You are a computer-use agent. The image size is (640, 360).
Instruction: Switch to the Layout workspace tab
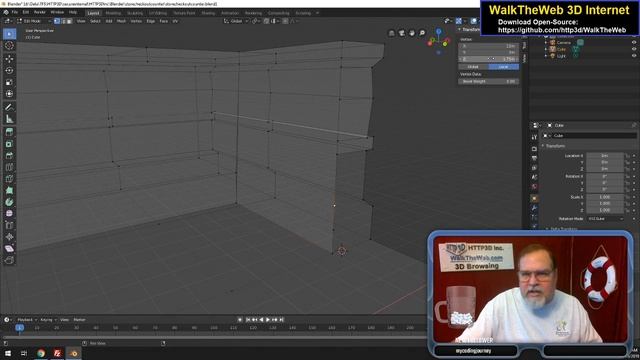93,13
